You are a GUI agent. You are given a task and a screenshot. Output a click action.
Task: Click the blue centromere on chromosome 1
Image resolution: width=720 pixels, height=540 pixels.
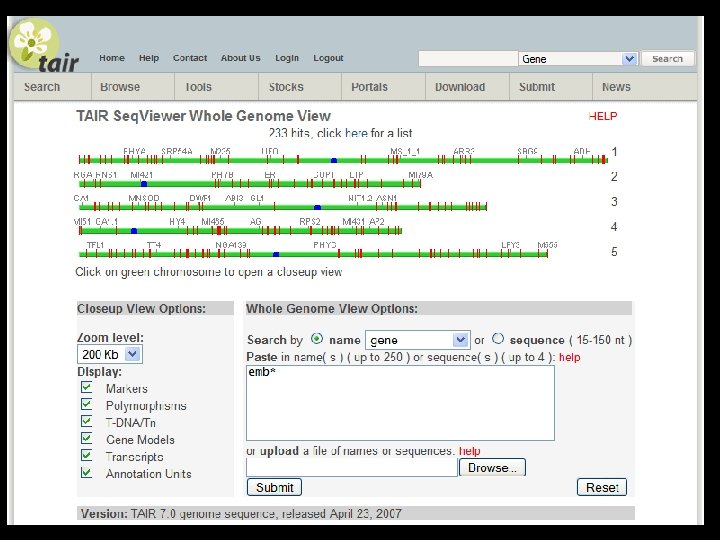pyautogui.click(x=334, y=160)
